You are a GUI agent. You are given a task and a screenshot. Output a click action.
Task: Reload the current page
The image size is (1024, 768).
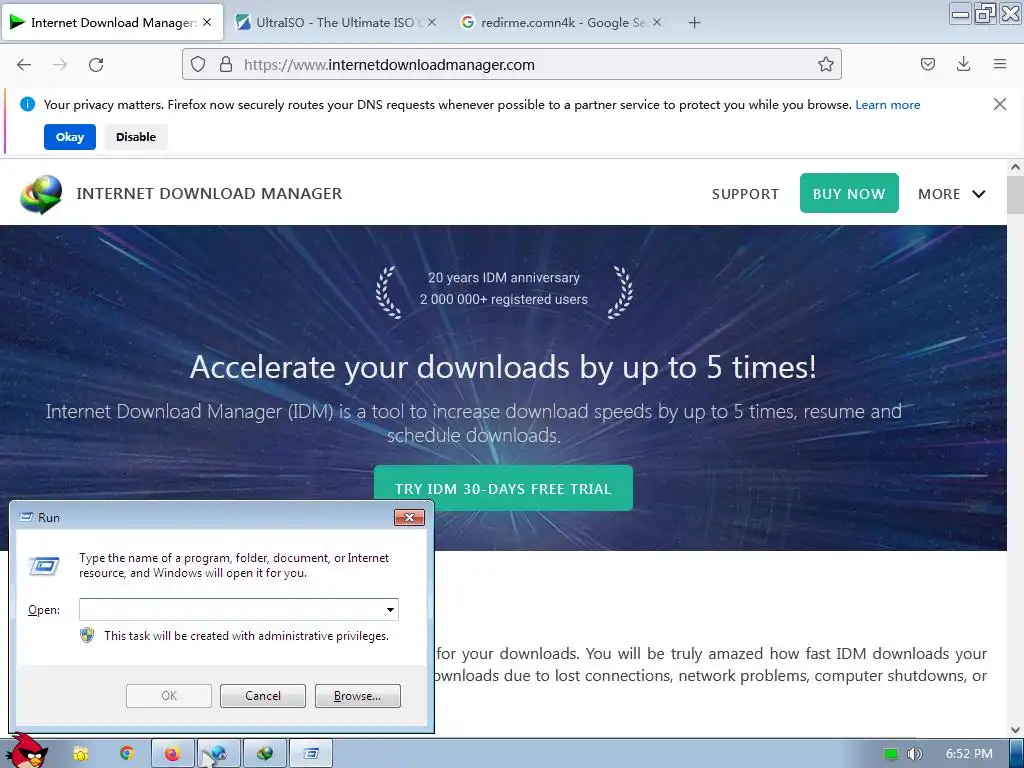click(96, 64)
